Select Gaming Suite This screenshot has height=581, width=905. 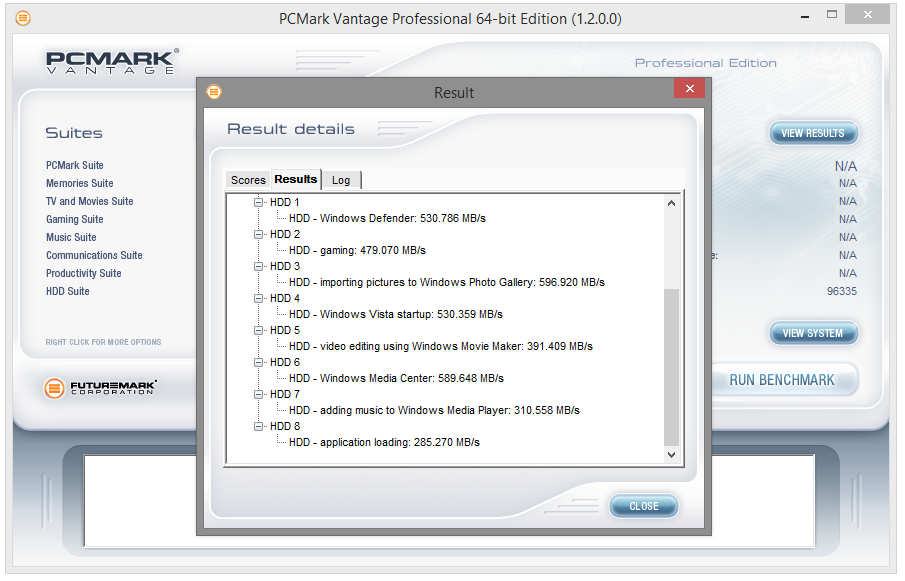(x=74, y=219)
